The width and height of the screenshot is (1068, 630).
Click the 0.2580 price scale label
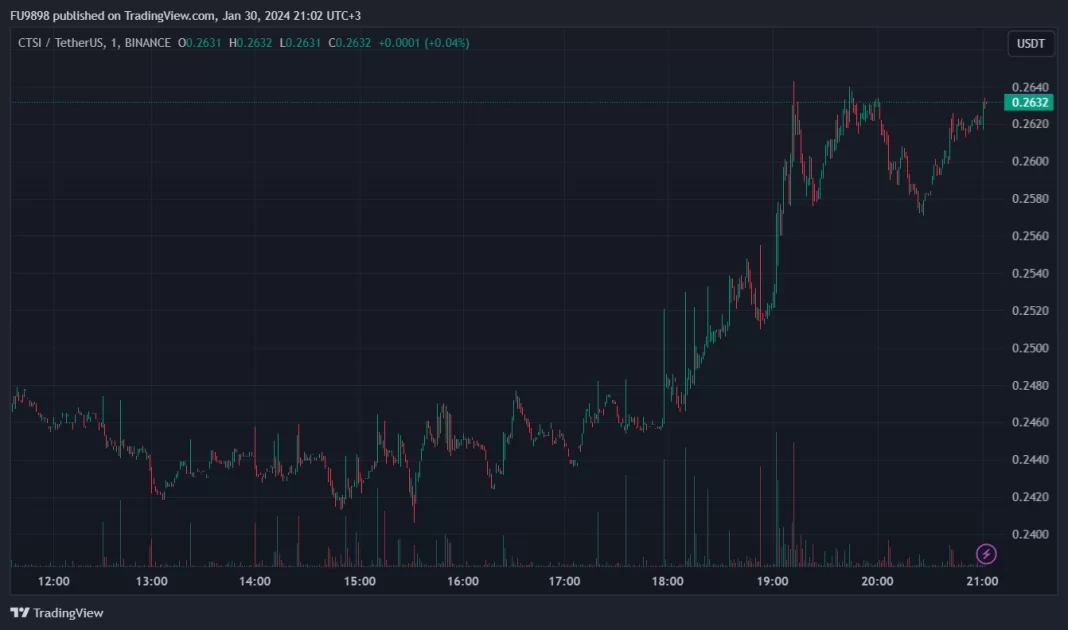click(x=1029, y=198)
